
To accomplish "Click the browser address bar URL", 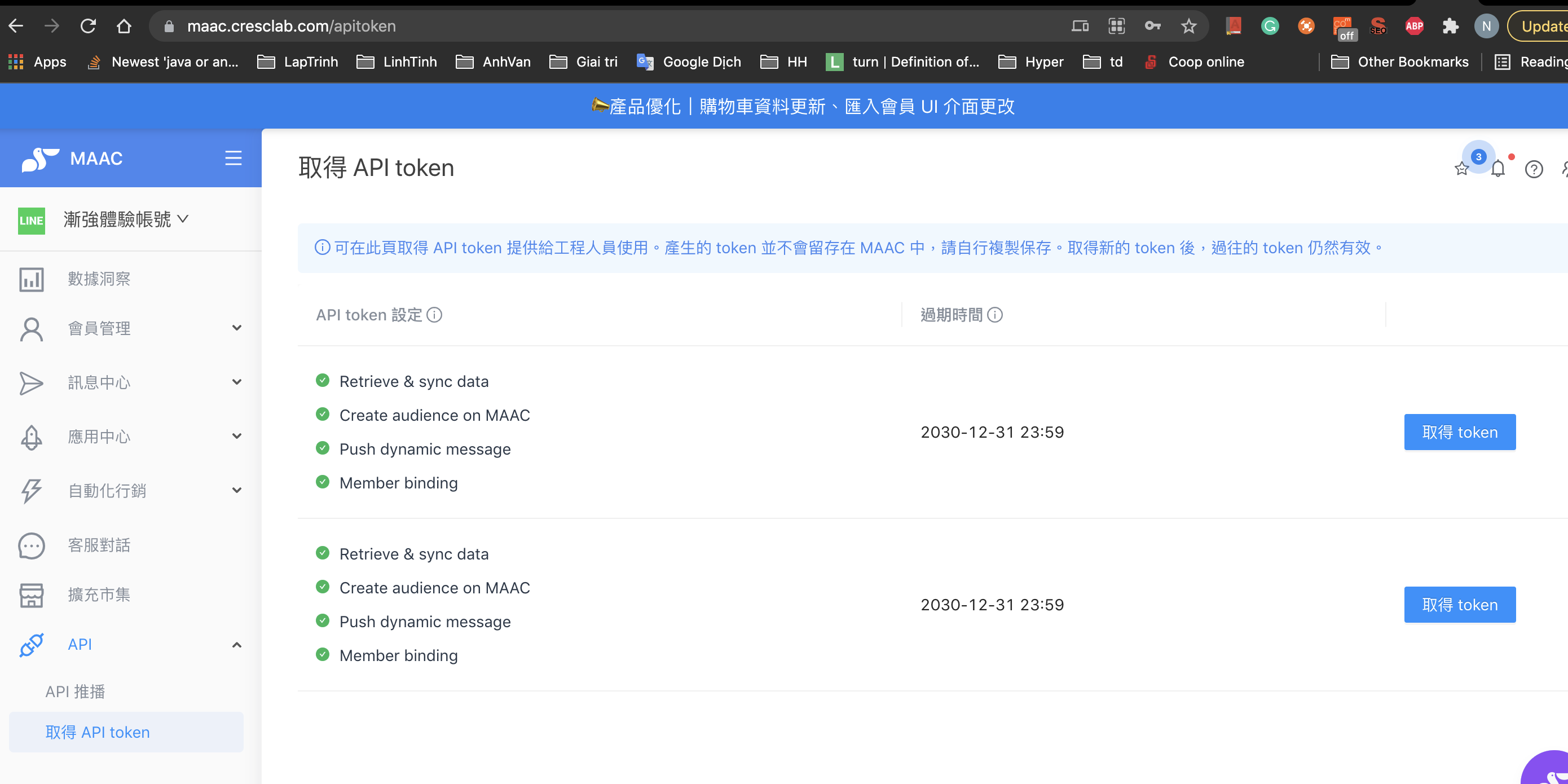I will pyautogui.click(x=291, y=26).
